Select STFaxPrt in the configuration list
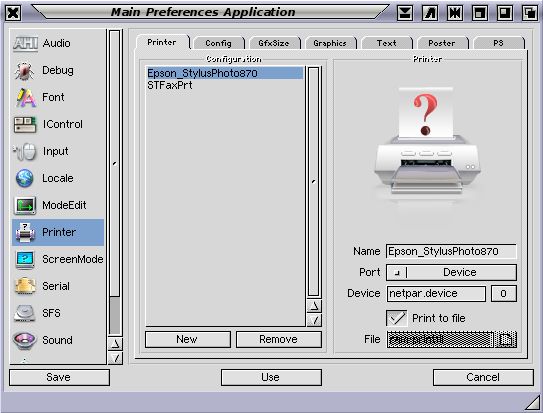Viewport: 543px width, 413px height. (225, 86)
